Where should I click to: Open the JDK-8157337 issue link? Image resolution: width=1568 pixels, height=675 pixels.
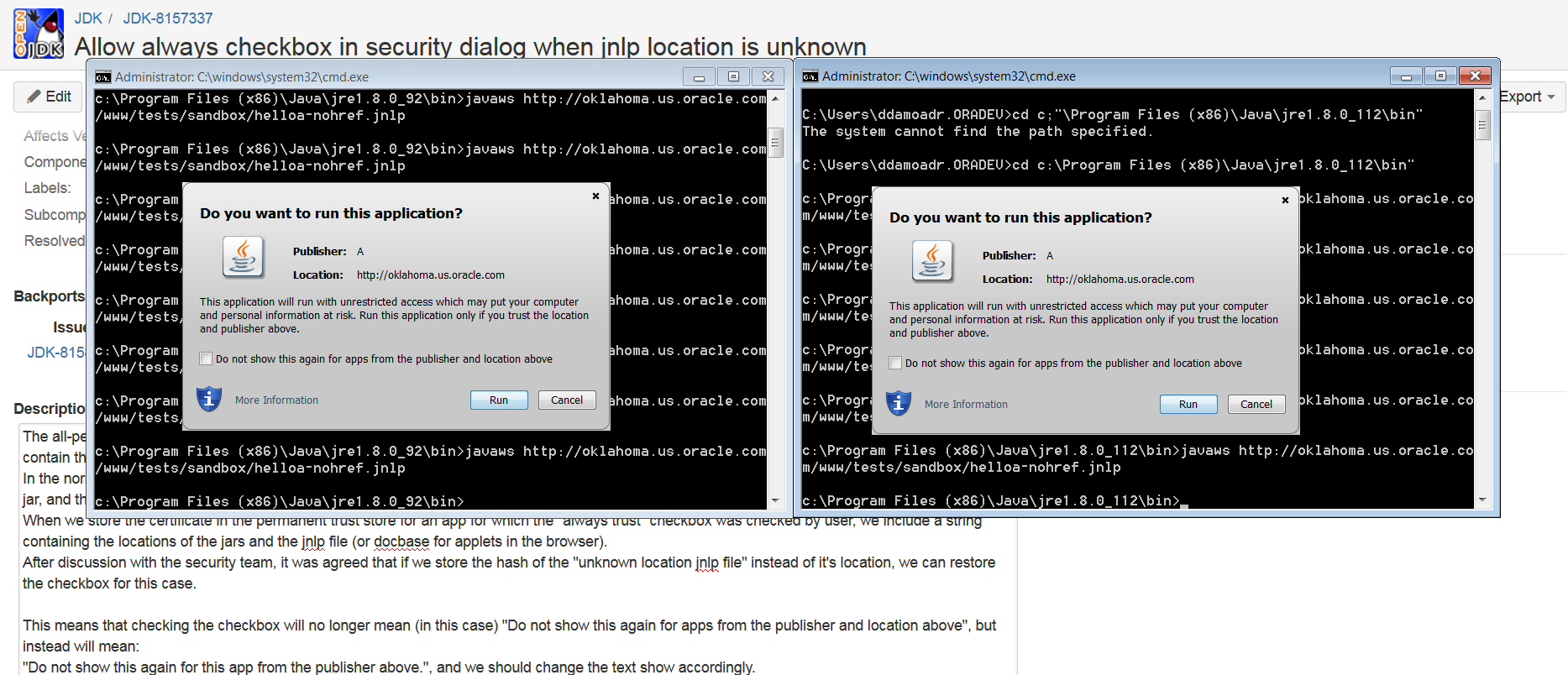tap(168, 18)
